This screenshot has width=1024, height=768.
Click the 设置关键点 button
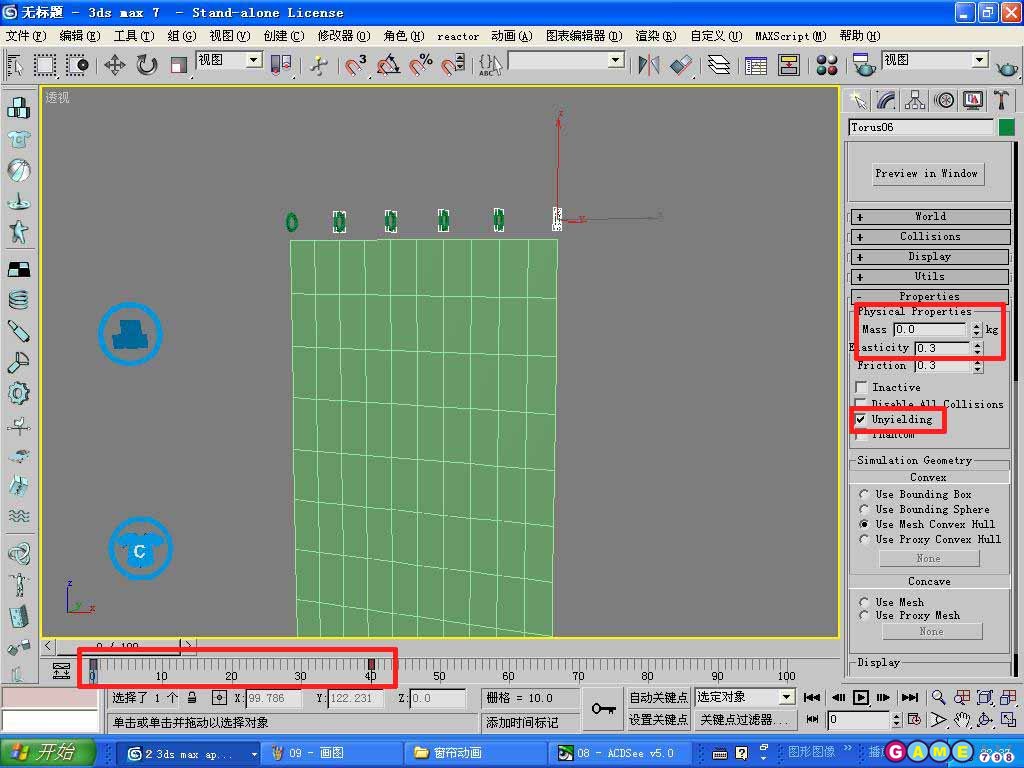tap(658, 720)
